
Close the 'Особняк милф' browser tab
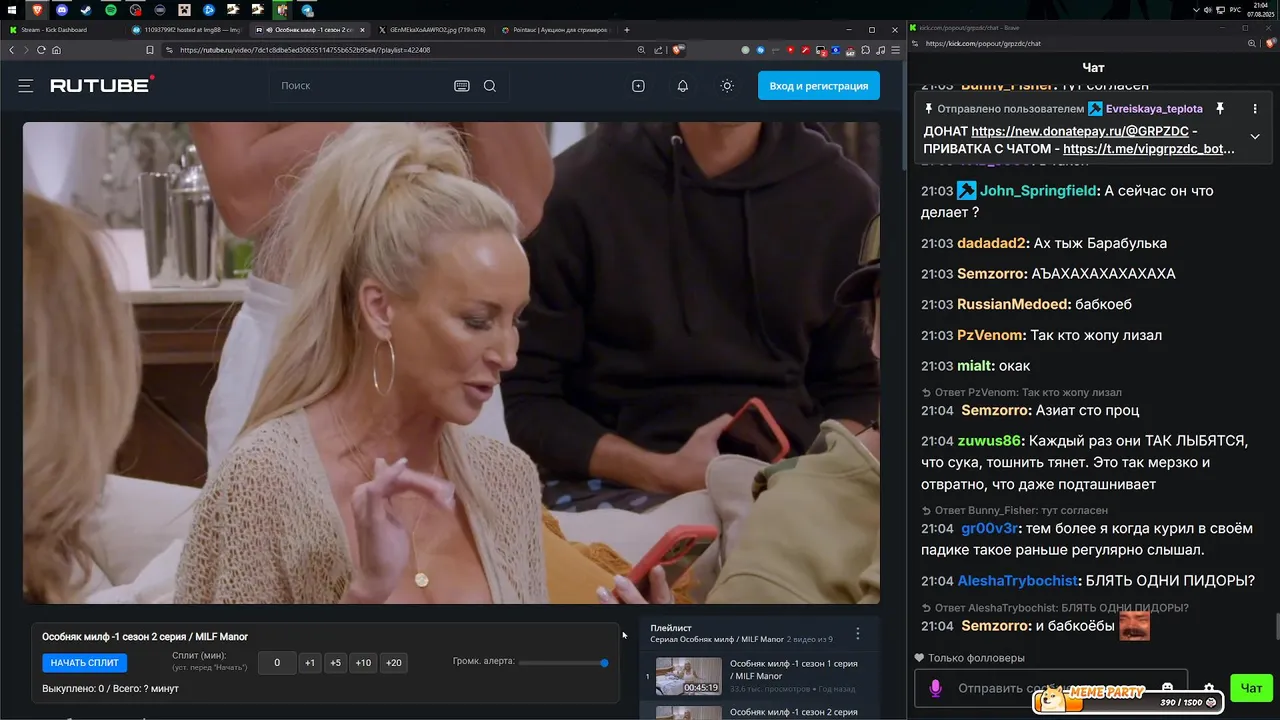point(362,30)
